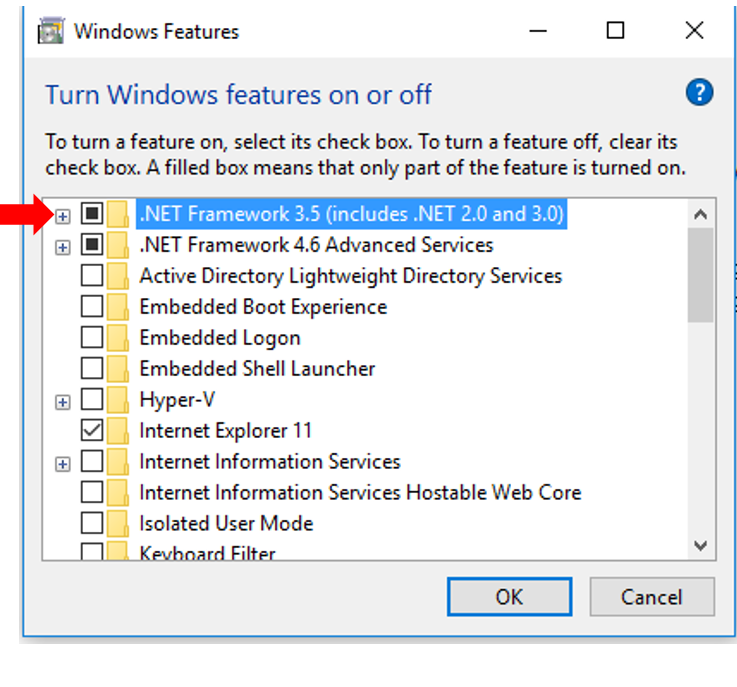This screenshot has width=737, height=687.
Task: Enable the Embedded Shell Launcher checkbox
Action: [92, 369]
